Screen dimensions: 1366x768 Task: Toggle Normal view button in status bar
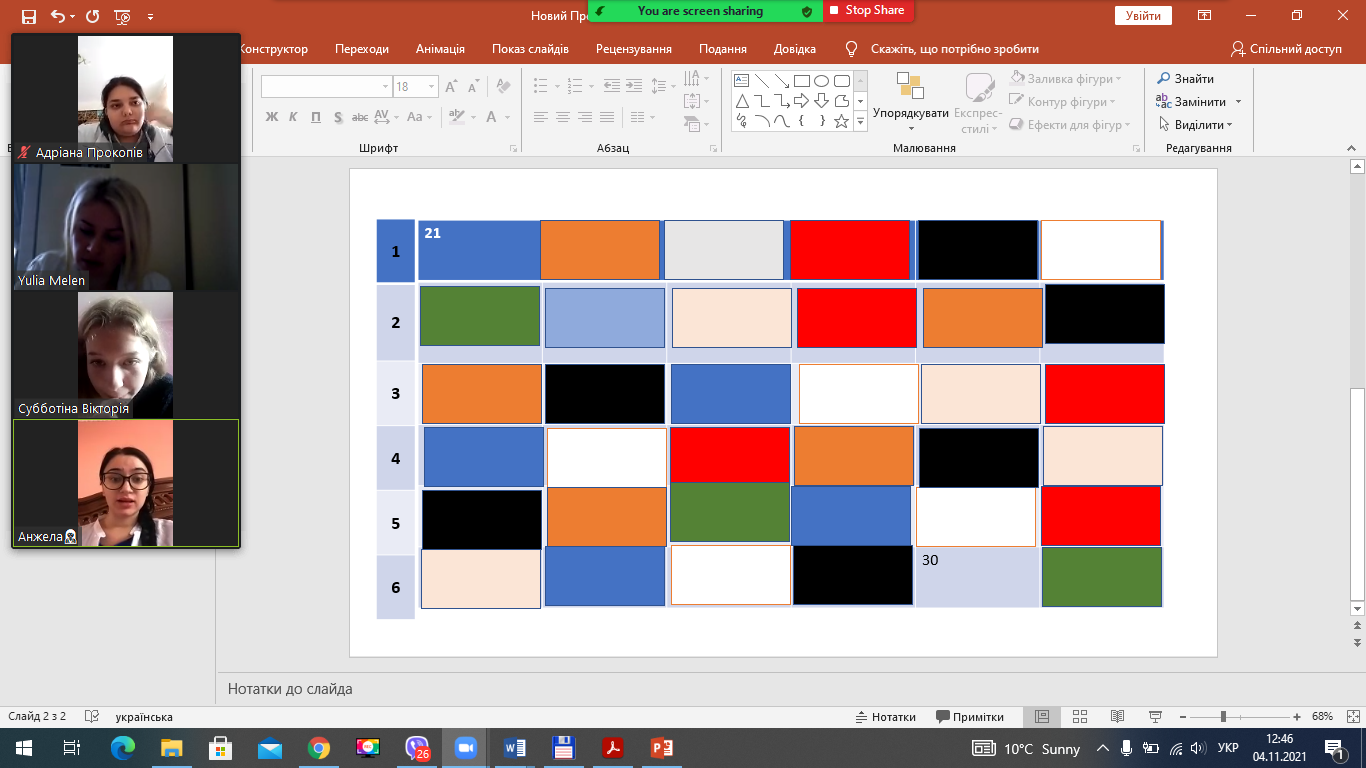point(1041,717)
